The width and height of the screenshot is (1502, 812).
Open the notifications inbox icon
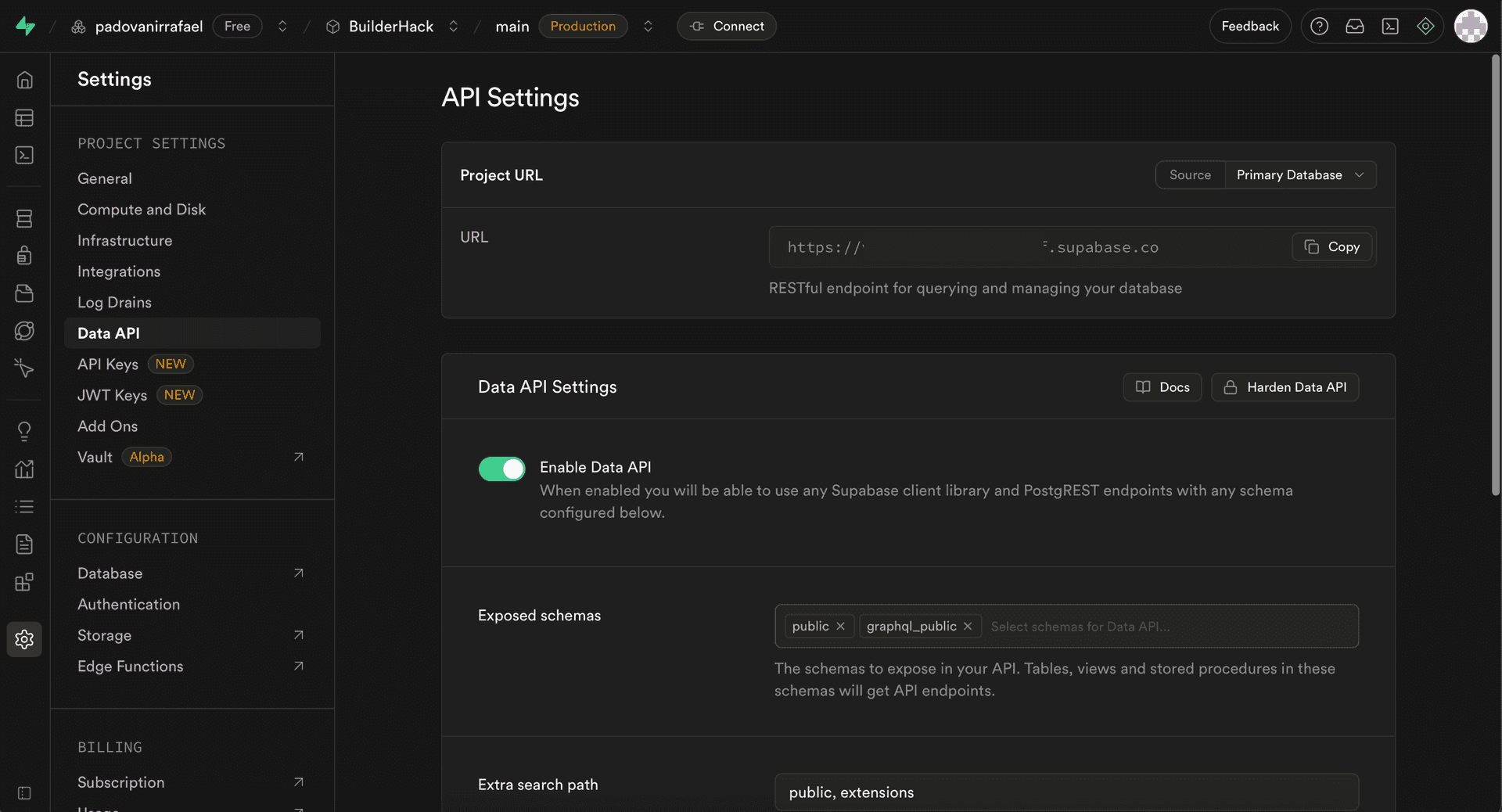1354,26
